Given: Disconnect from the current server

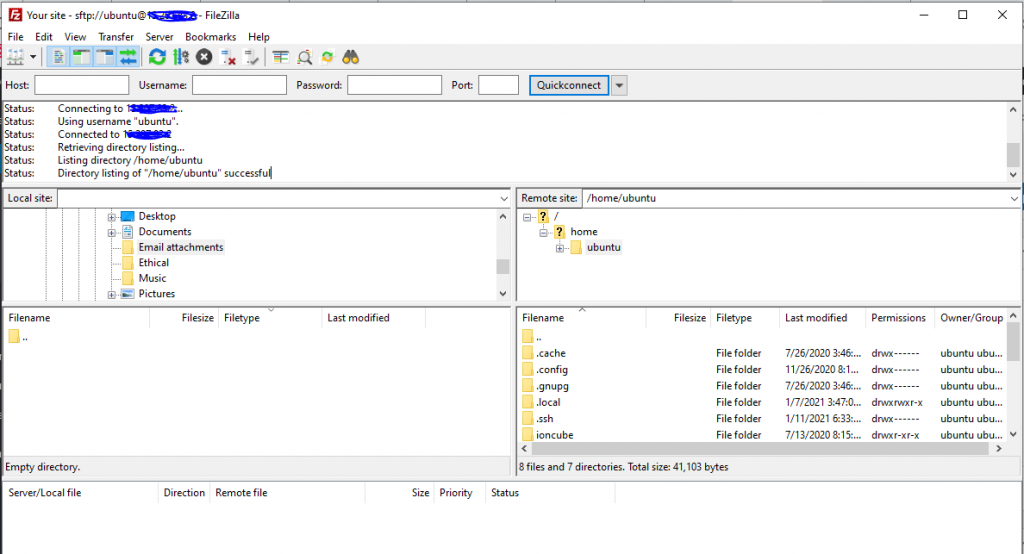Looking at the screenshot, I should tap(228, 57).
